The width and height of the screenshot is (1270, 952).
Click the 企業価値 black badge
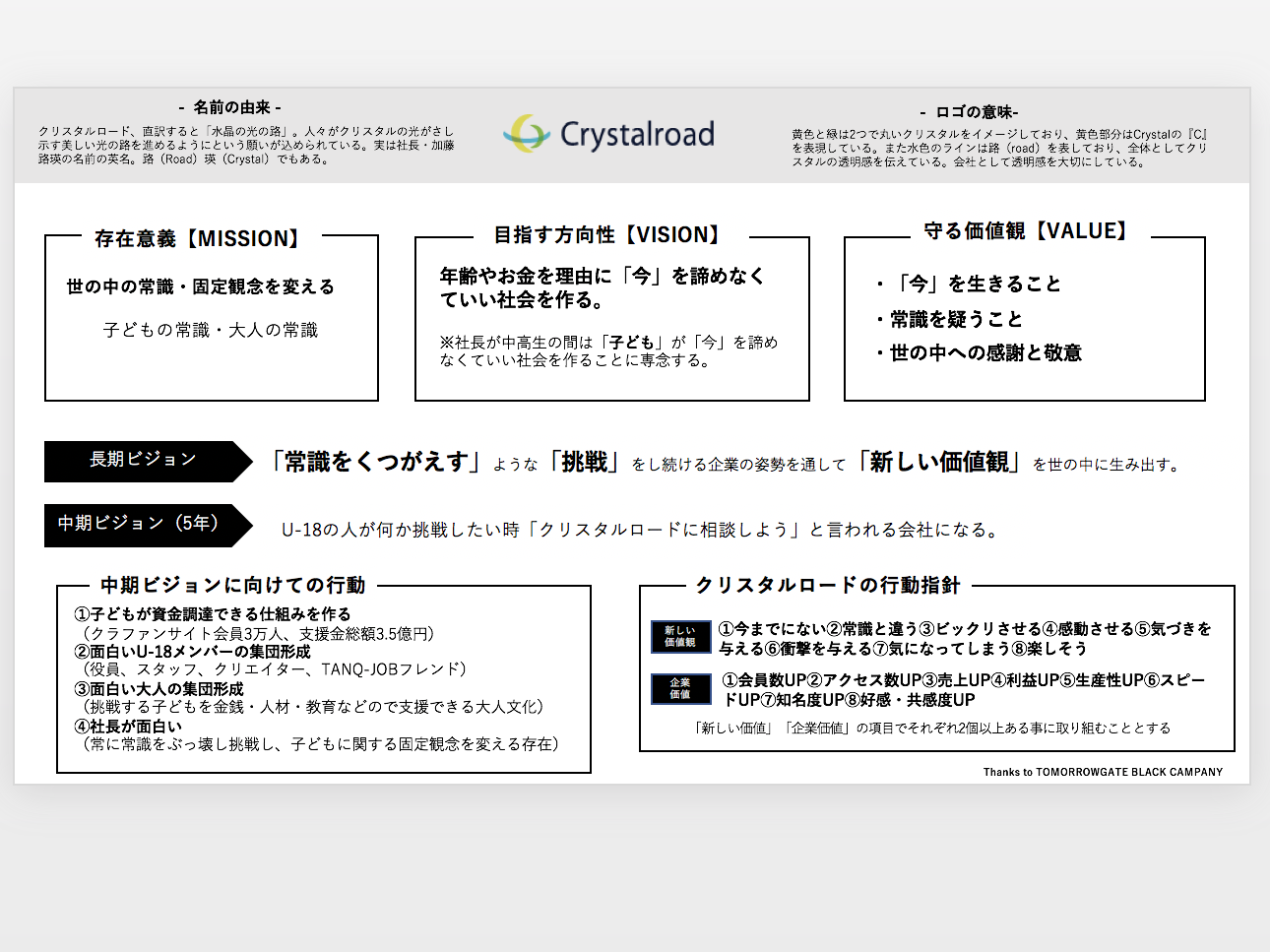(x=681, y=688)
